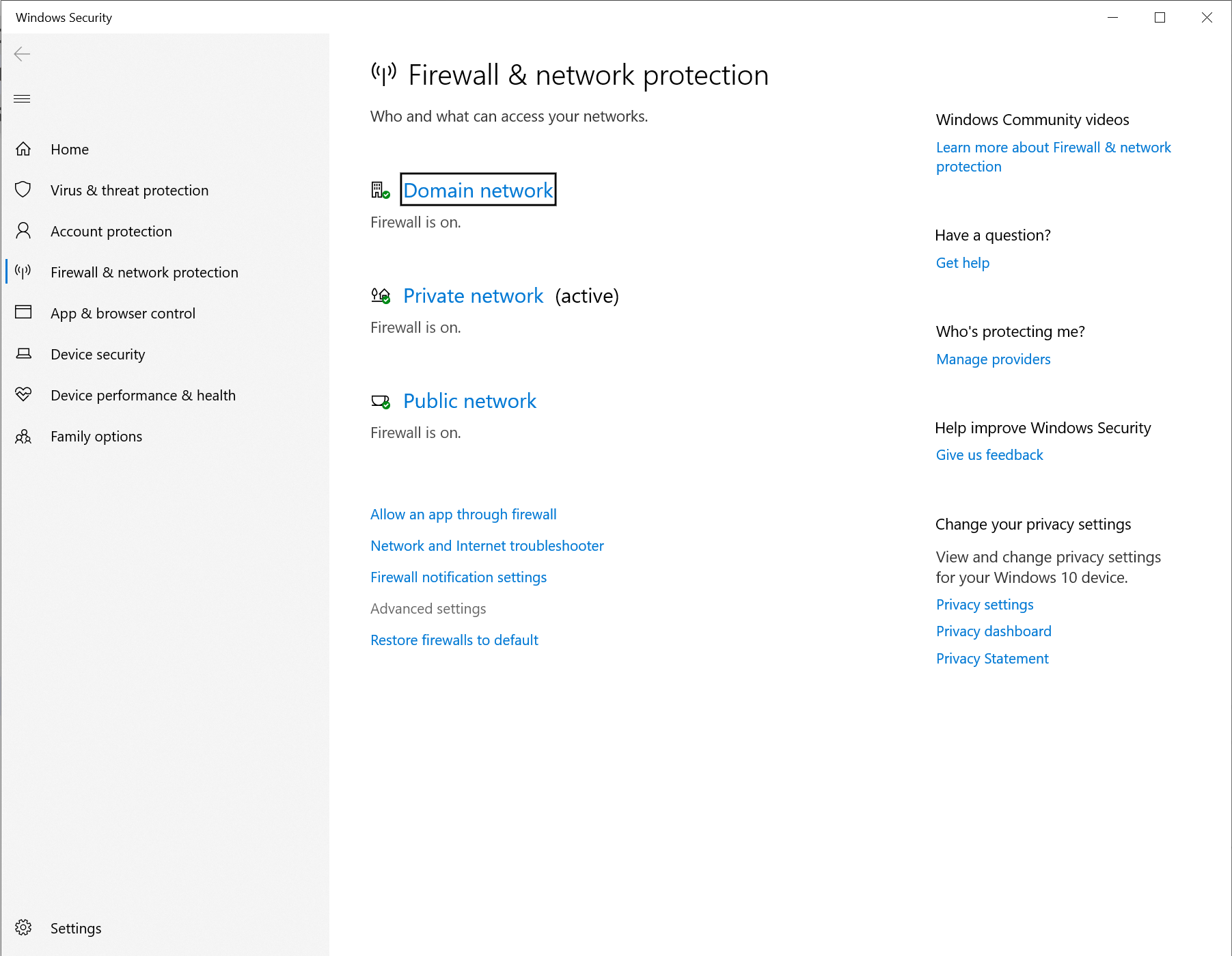Select the Virus & threat protection shield icon
Screen dimensions: 1232x956
pos(23,190)
